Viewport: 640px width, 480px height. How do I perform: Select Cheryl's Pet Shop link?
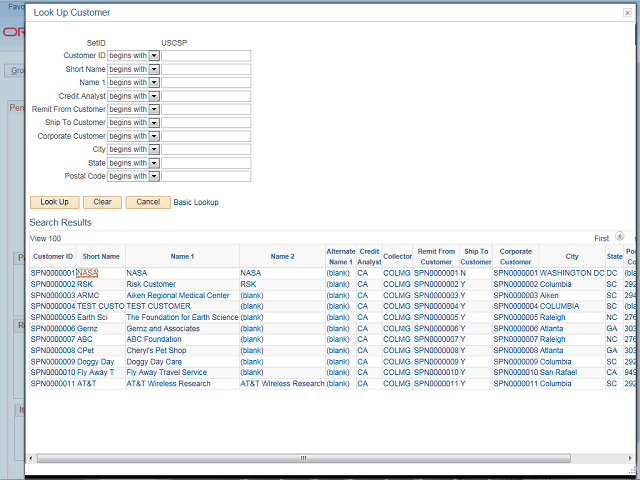(156, 351)
